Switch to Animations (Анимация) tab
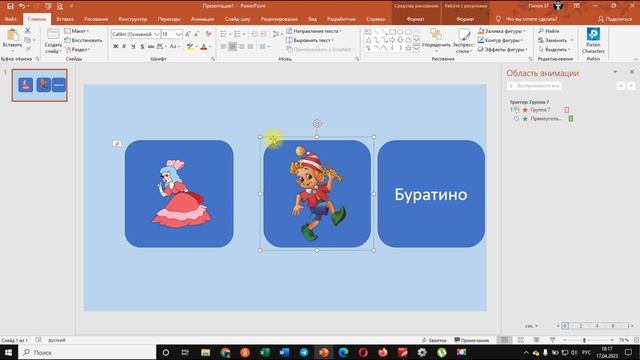Image resolution: width=640 pixels, height=360 pixels. coord(202,19)
